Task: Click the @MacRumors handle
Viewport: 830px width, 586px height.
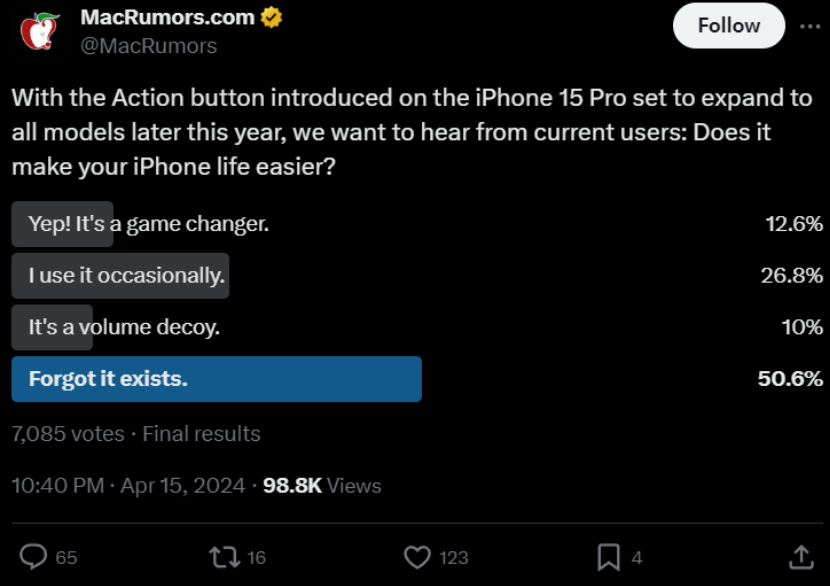Action: 148,46
